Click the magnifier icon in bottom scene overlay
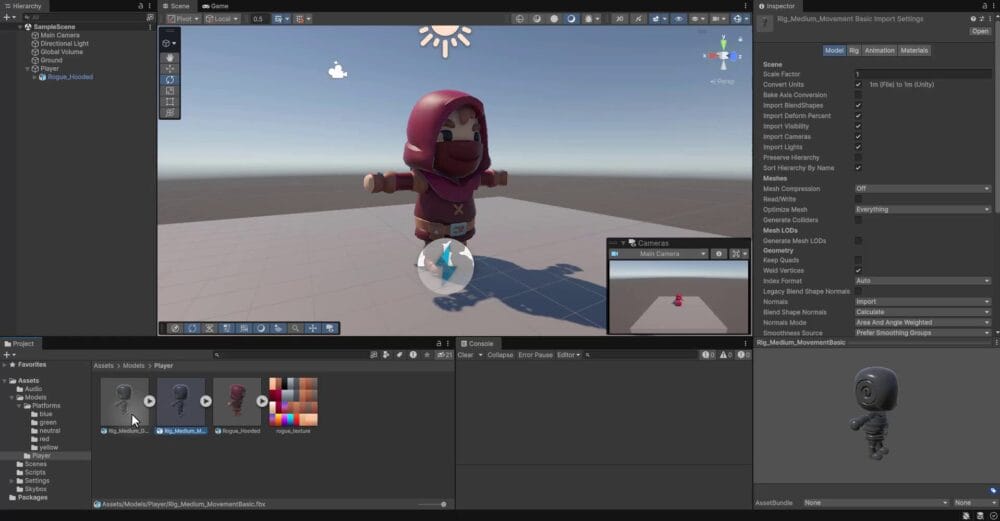The image size is (1000, 521). 295,328
